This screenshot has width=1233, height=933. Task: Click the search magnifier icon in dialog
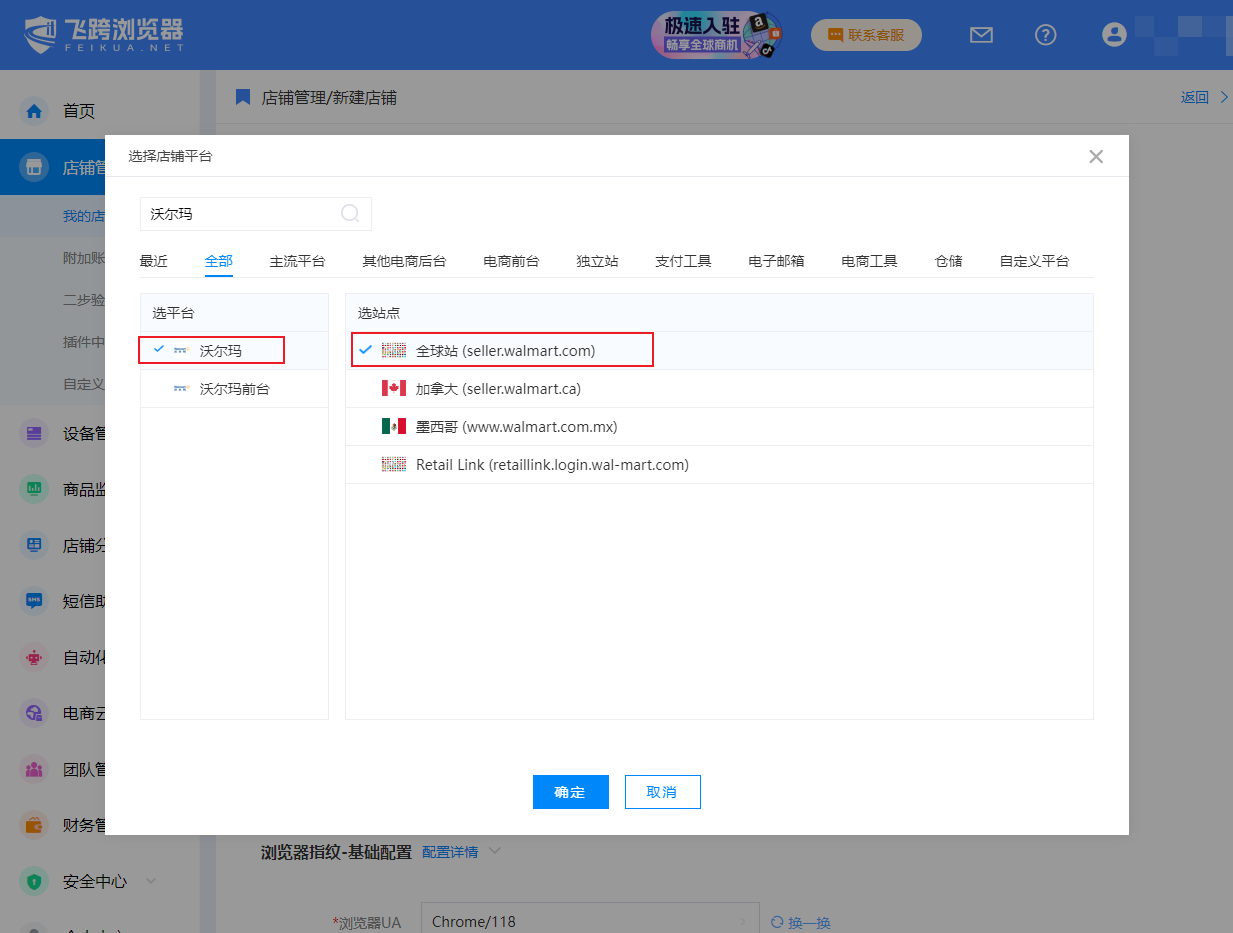point(350,213)
